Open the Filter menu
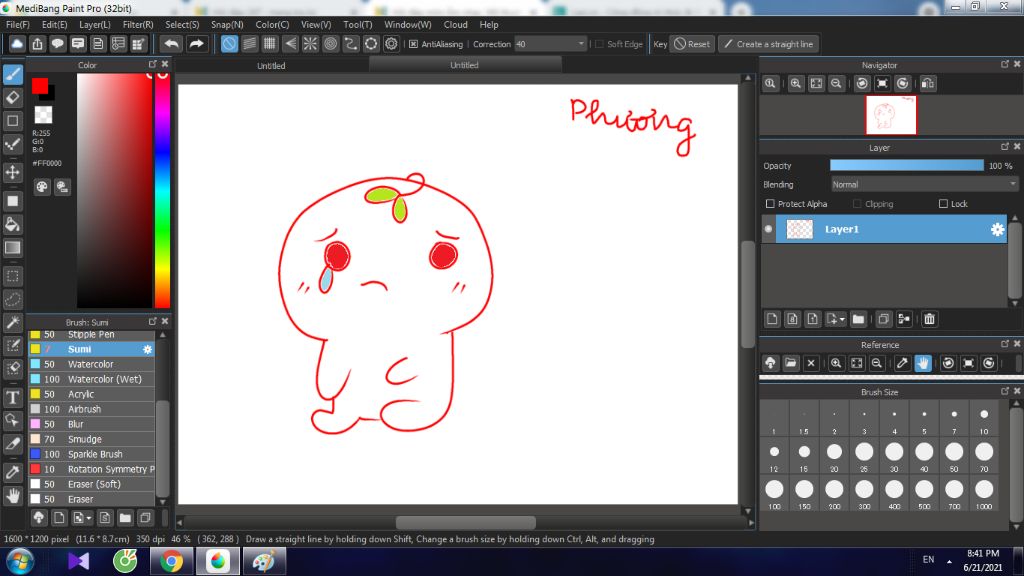This screenshot has height=576, width=1024. pos(138,24)
